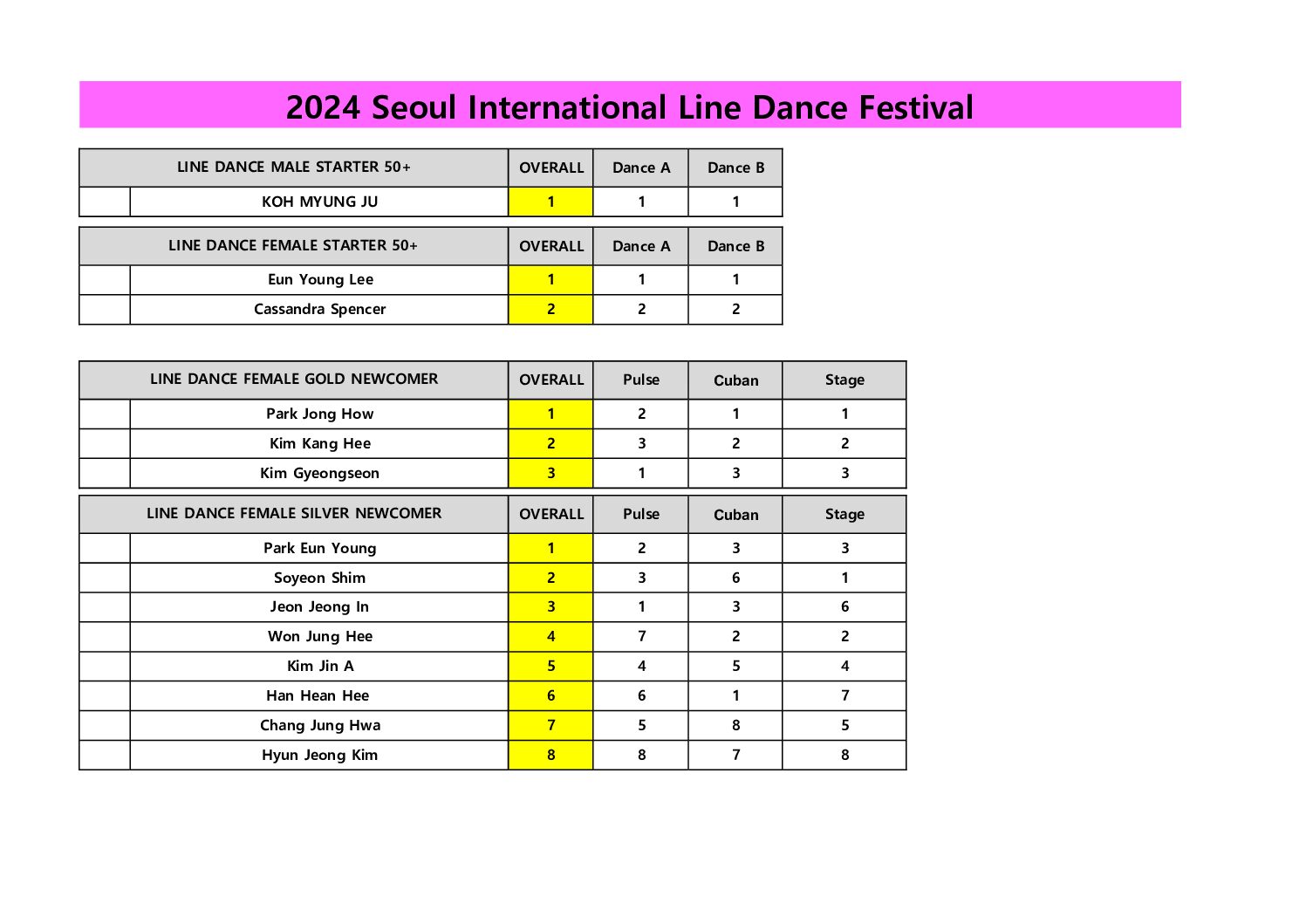Screen dimensions: 1306x924
Task: Select the Cassandra Spencer row name
Action: [x=319, y=310]
